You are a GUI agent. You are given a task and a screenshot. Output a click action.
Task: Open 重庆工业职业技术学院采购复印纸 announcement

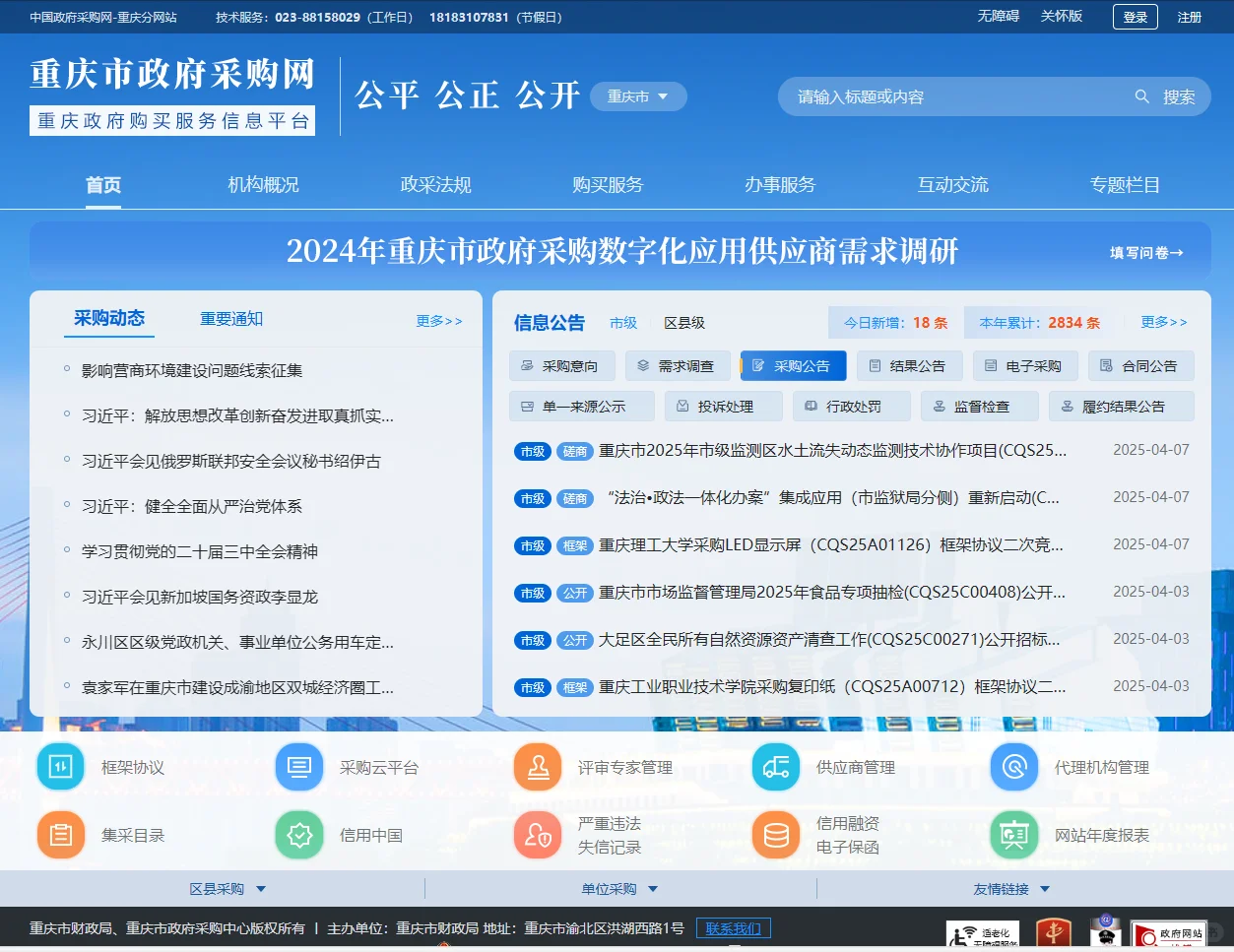(x=832, y=686)
